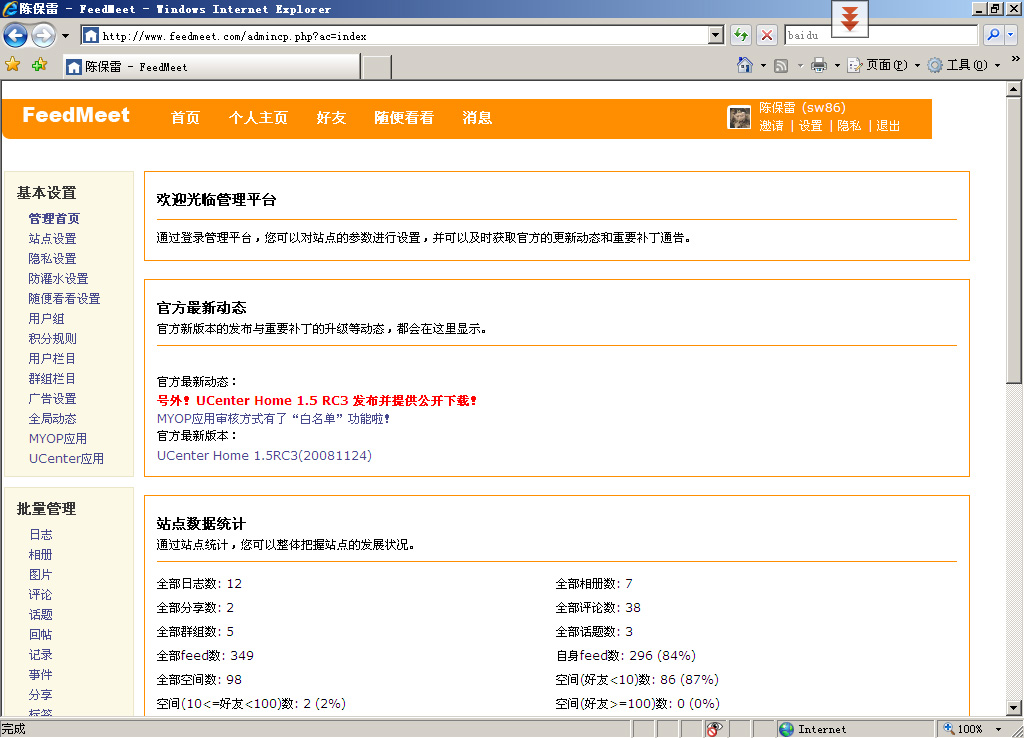The image size is (1024, 738).
Task: Click the Print icon
Action: tap(818, 65)
